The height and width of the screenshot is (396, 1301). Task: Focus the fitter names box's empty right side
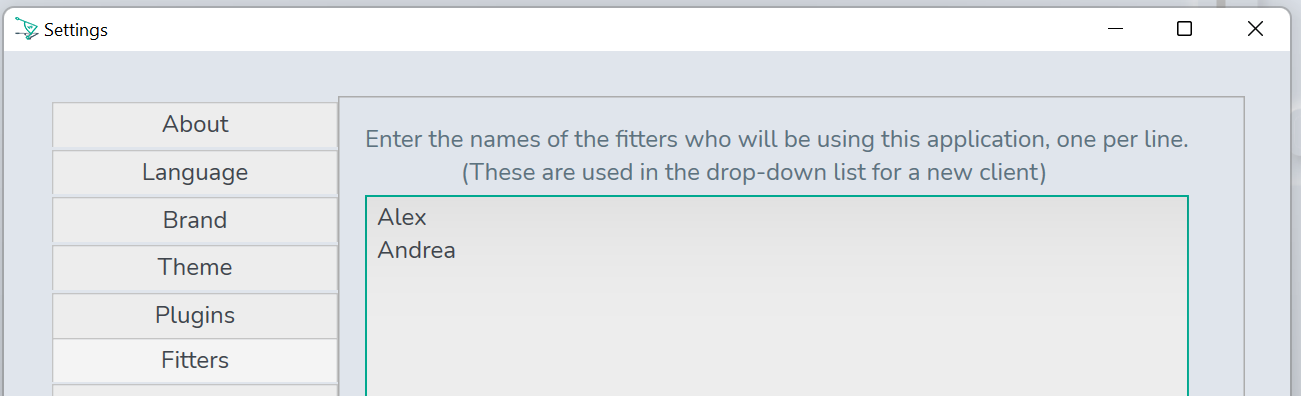(900, 300)
